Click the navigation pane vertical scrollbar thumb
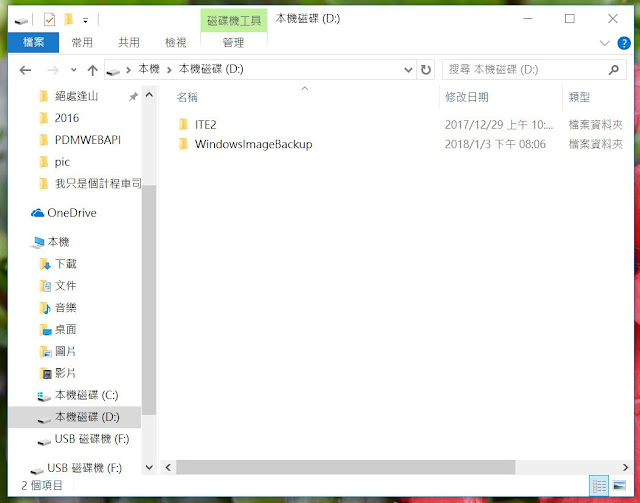The height and width of the screenshot is (503, 640). coord(149,299)
